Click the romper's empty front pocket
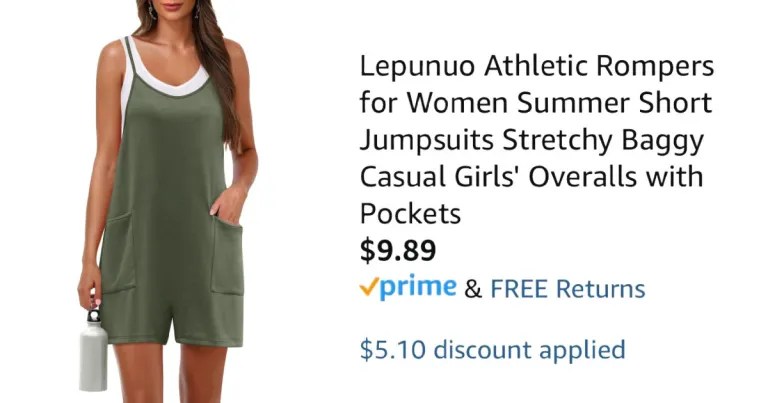The height and width of the screenshot is (403, 768). 118,252
